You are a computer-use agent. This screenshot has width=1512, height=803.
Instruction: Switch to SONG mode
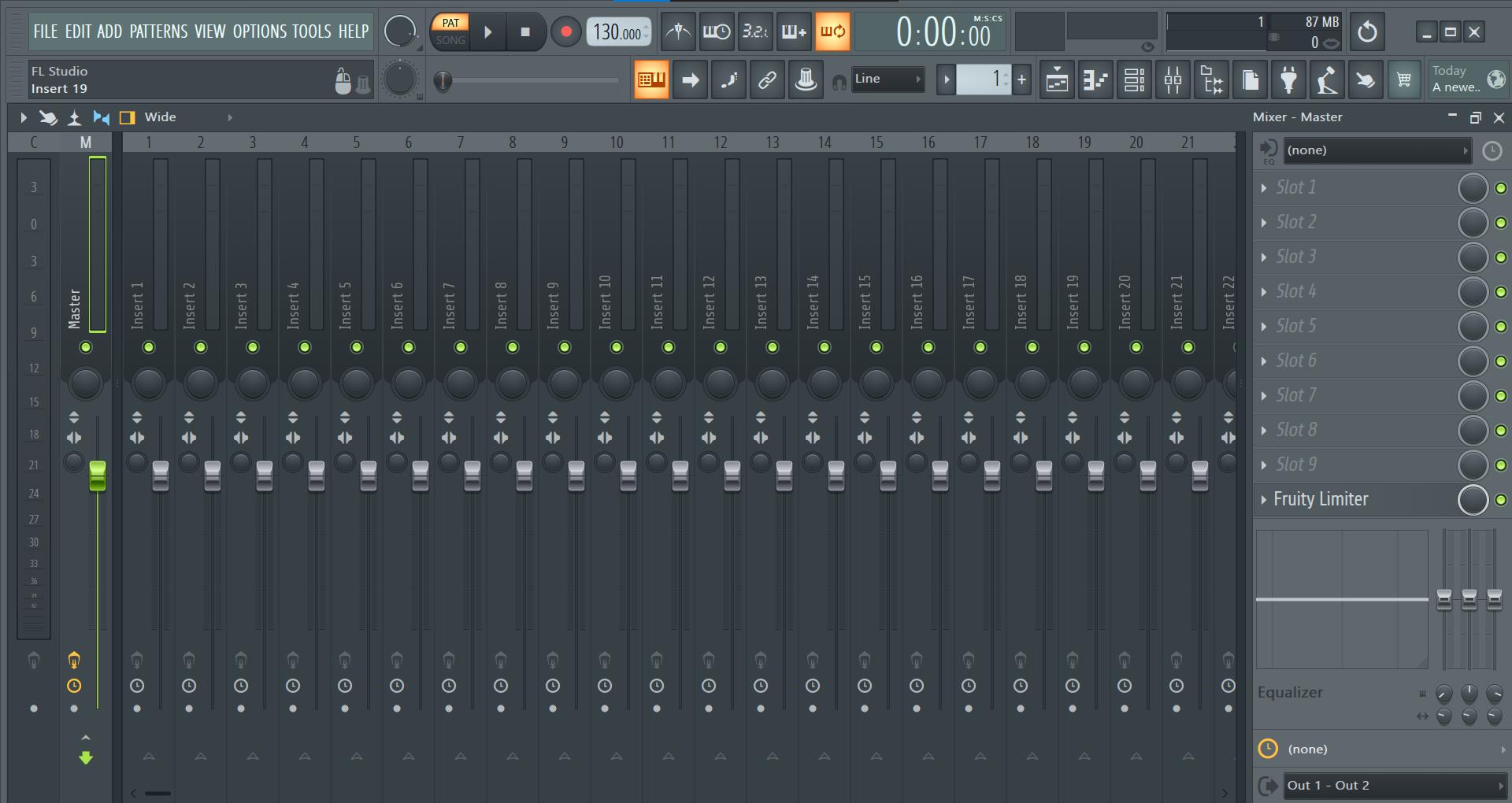(x=450, y=40)
